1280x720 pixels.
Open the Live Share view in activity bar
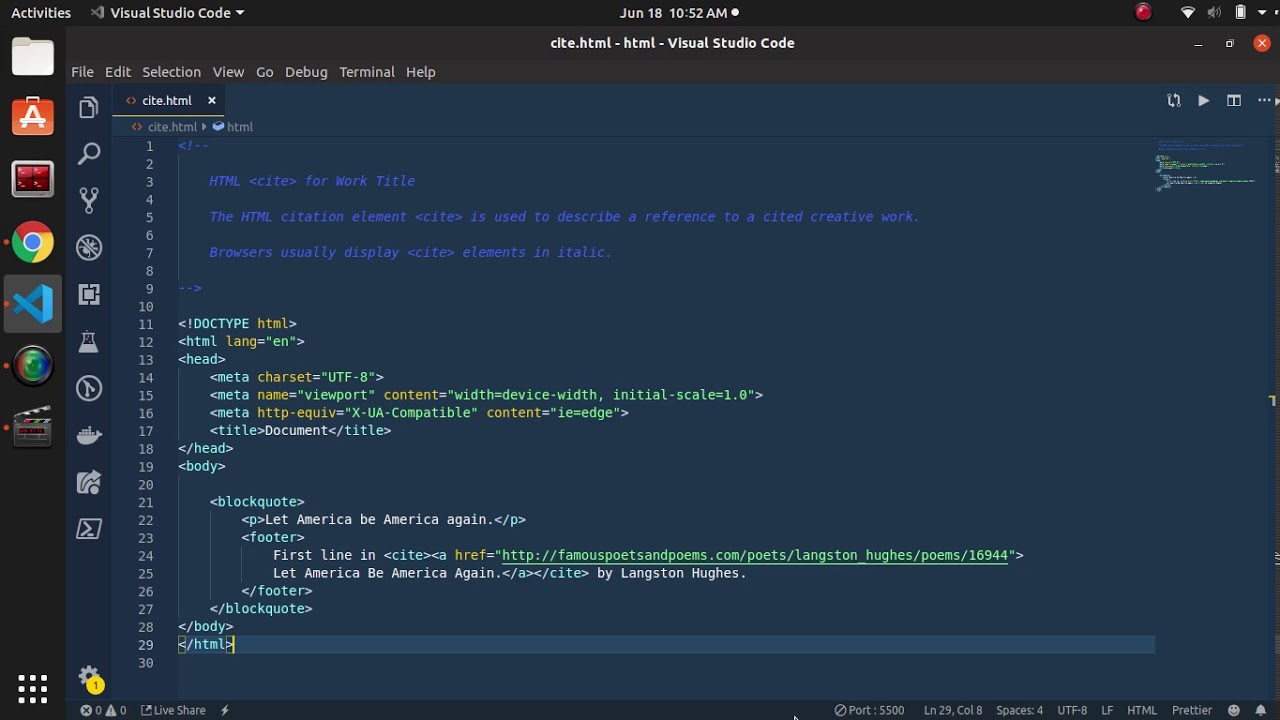[x=89, y=482]
